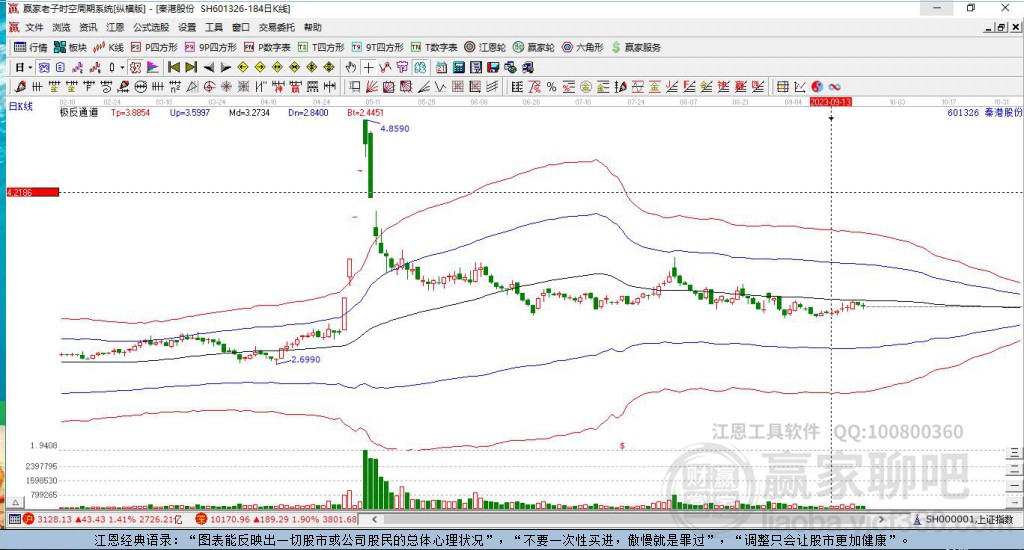Toggle the crosshair cursor tool
The height and width of the screenshot is (550, 1024).
[368, 67]
